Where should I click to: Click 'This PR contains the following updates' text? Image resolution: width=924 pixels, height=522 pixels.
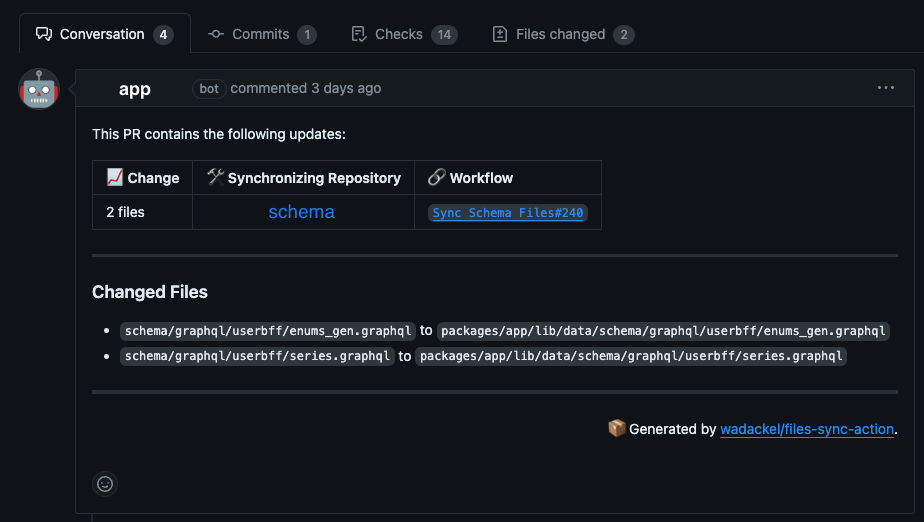pos(219,134)
